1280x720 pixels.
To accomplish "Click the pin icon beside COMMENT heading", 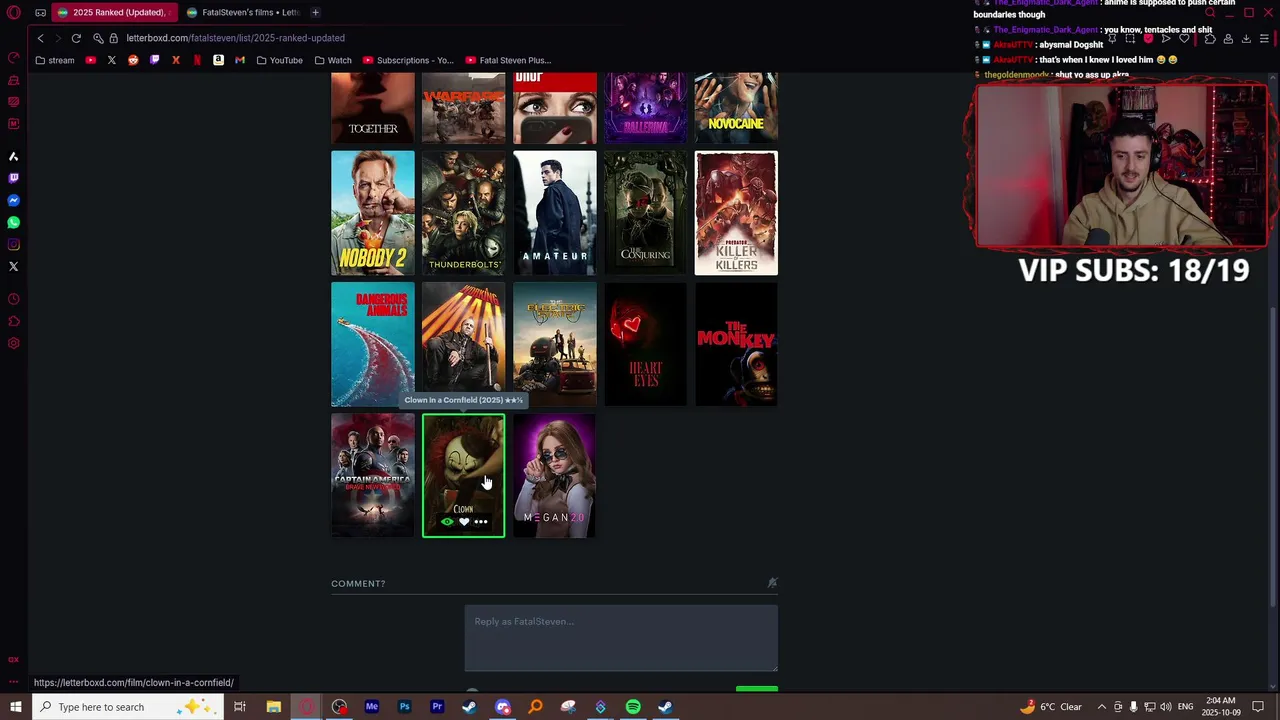I will coord(772,583).
